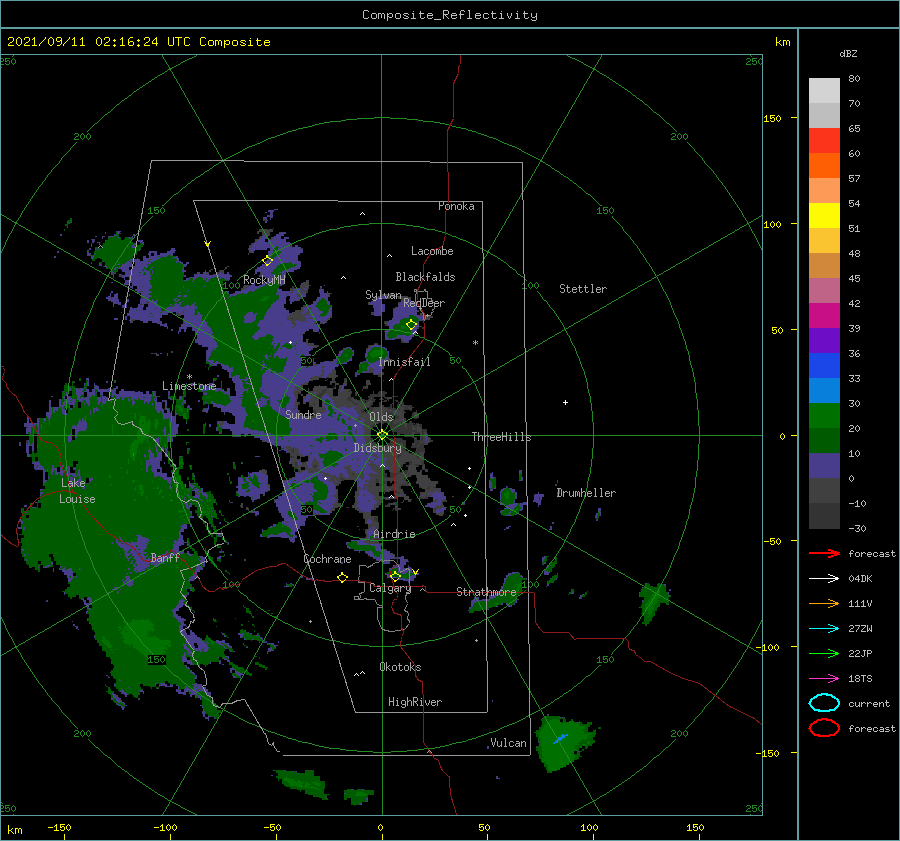
Task: Click the 04DK legend label
Action: 860,578
